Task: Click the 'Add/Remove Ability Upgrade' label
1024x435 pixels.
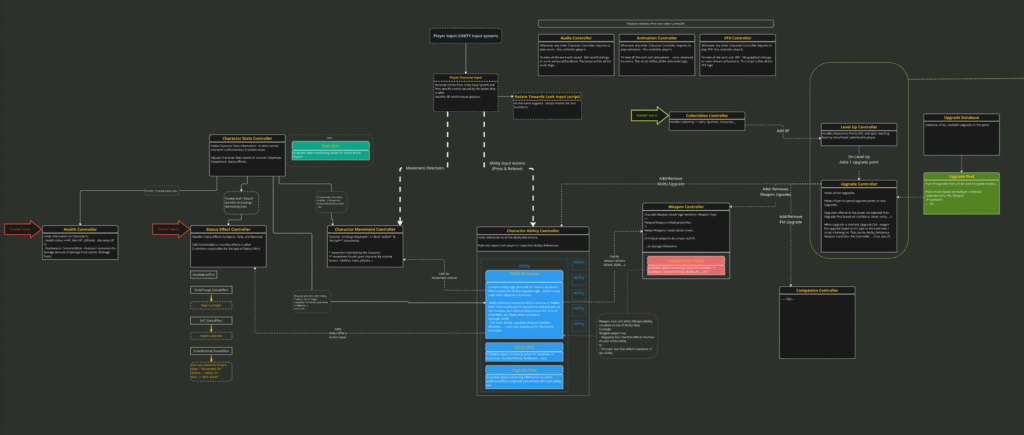Action: (x=671, y=181)
